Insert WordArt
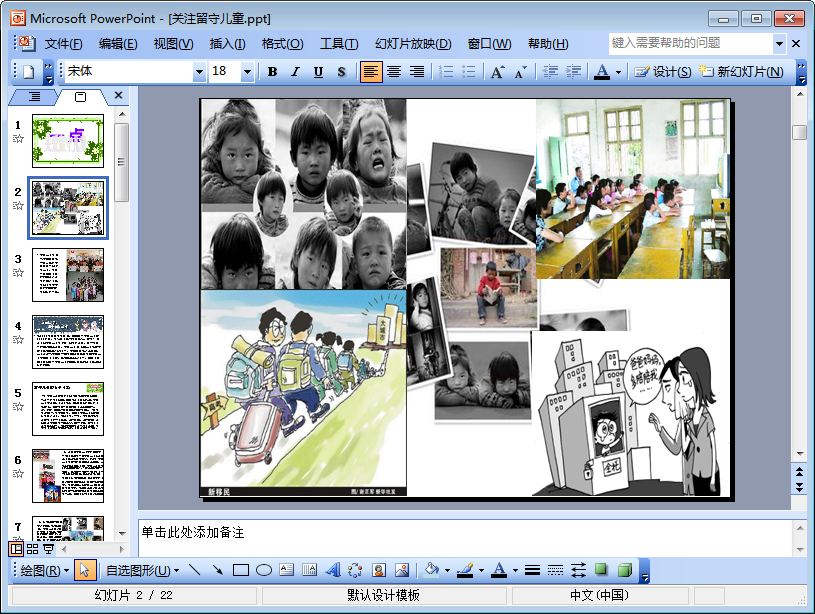 coord(333,570)
